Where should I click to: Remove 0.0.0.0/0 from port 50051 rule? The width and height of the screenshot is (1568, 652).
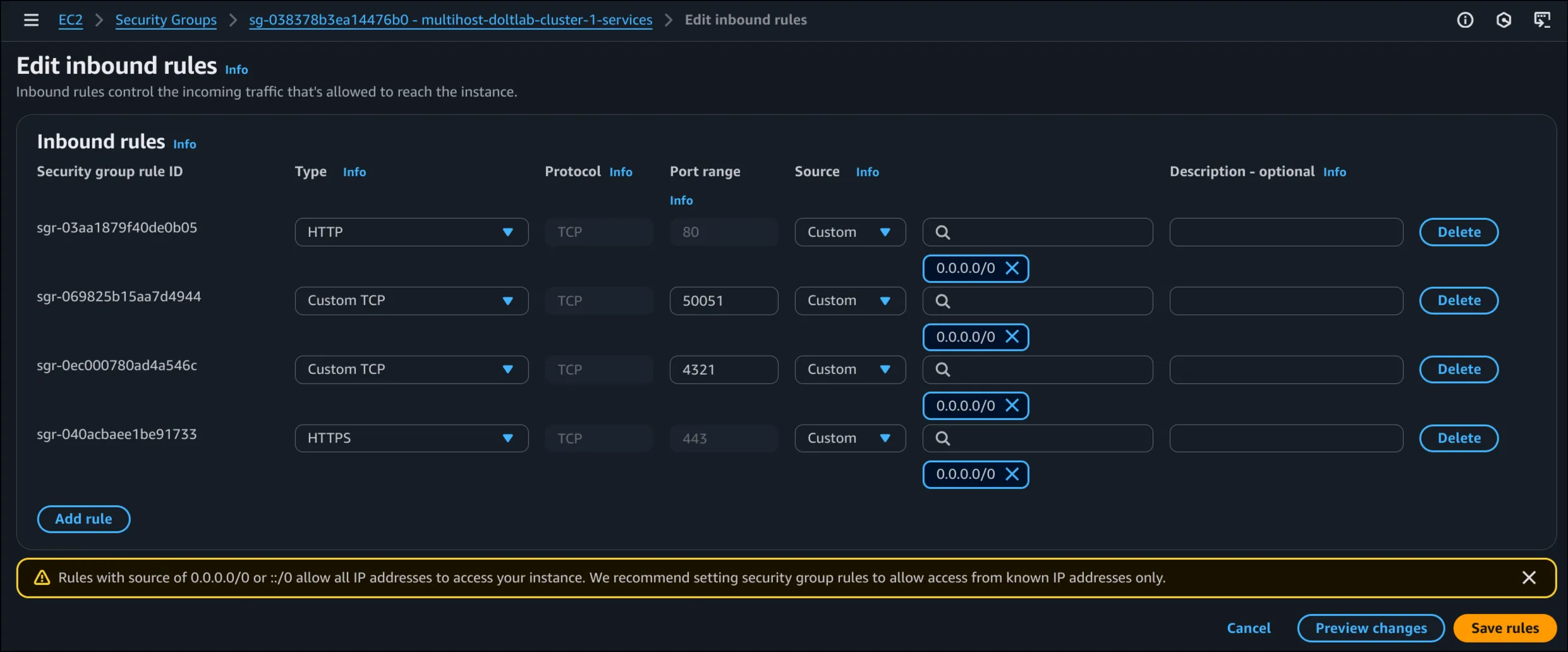[x=1012, y=337]
